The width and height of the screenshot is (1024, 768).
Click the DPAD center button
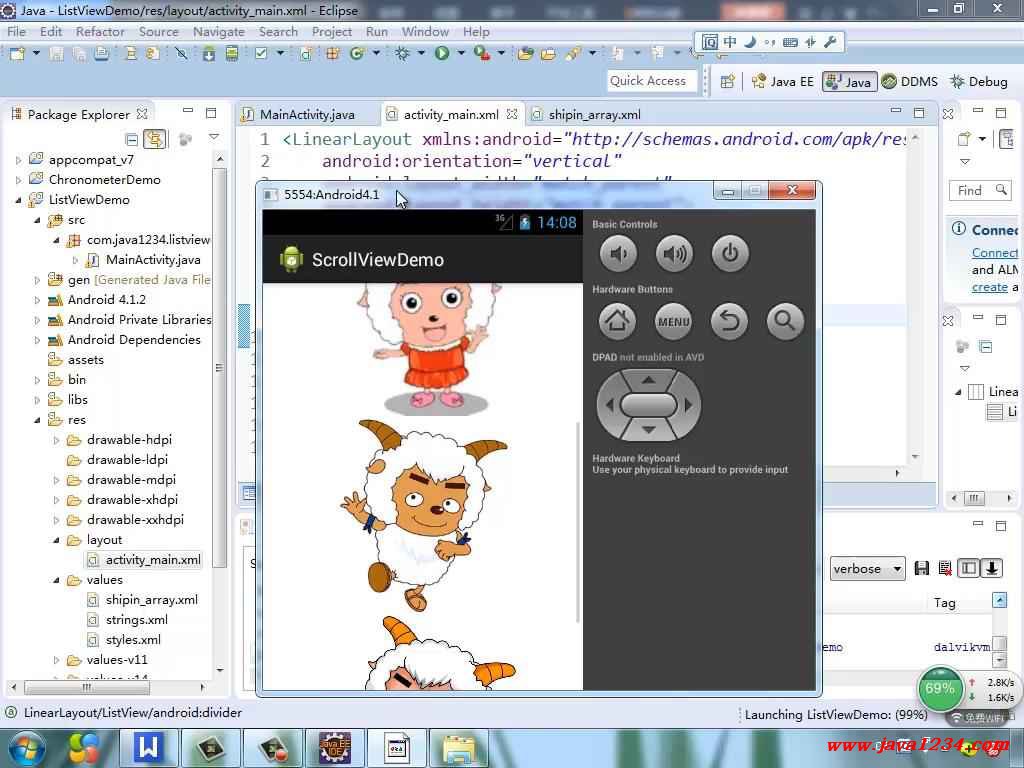(648, 405)
